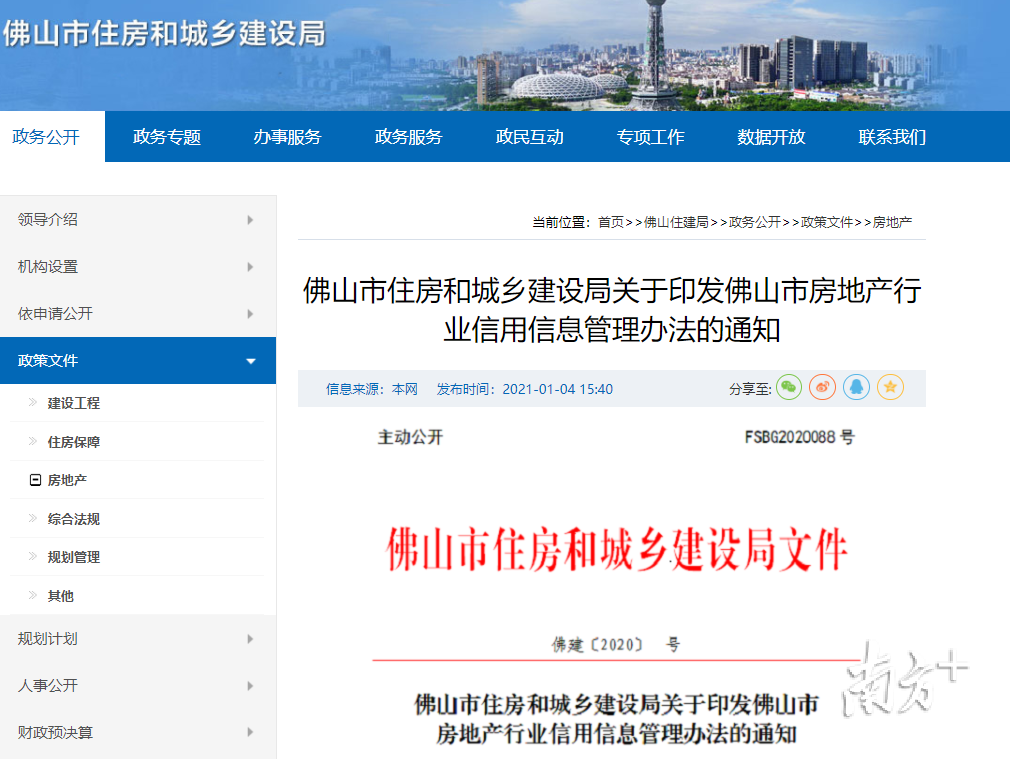Click the double-chevron icon next to 其他
Image resolution: width=1010 pixels, height=759 pixels.
pos(34,596)
